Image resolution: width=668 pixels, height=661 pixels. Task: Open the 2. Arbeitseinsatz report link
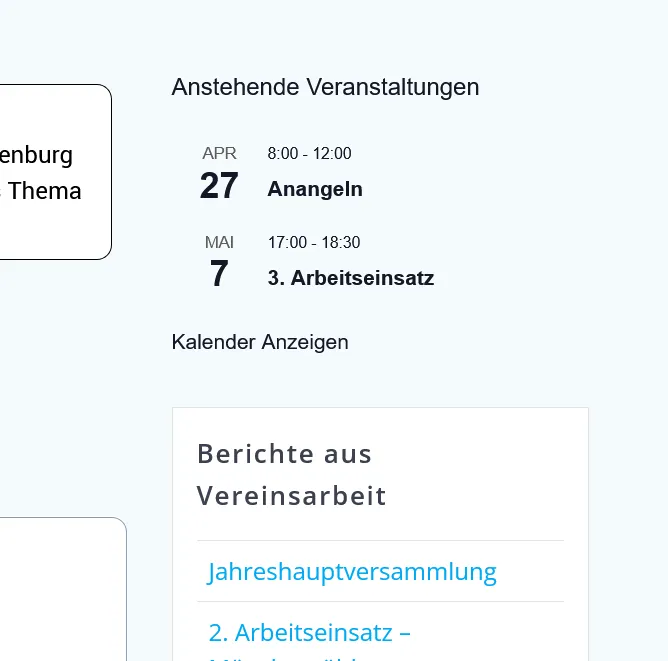(310, 632)
